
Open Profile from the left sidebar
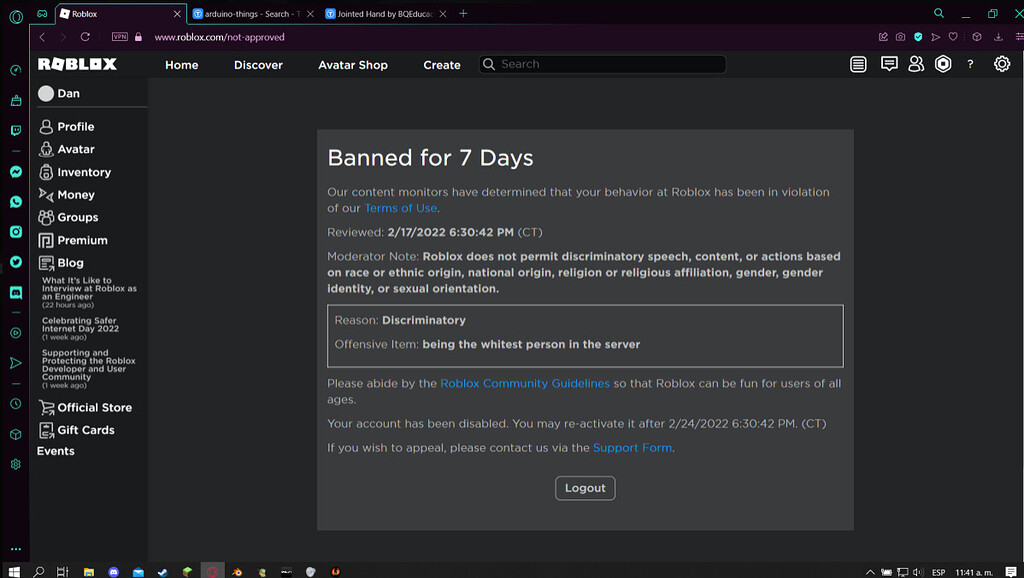[66, 127]
